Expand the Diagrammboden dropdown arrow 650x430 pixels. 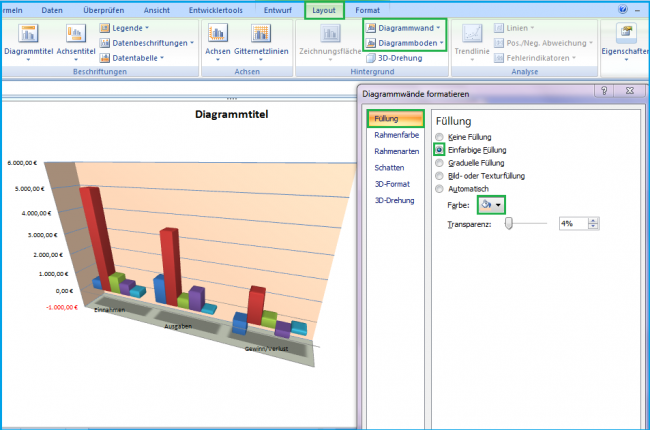click(x=441, y=43)
